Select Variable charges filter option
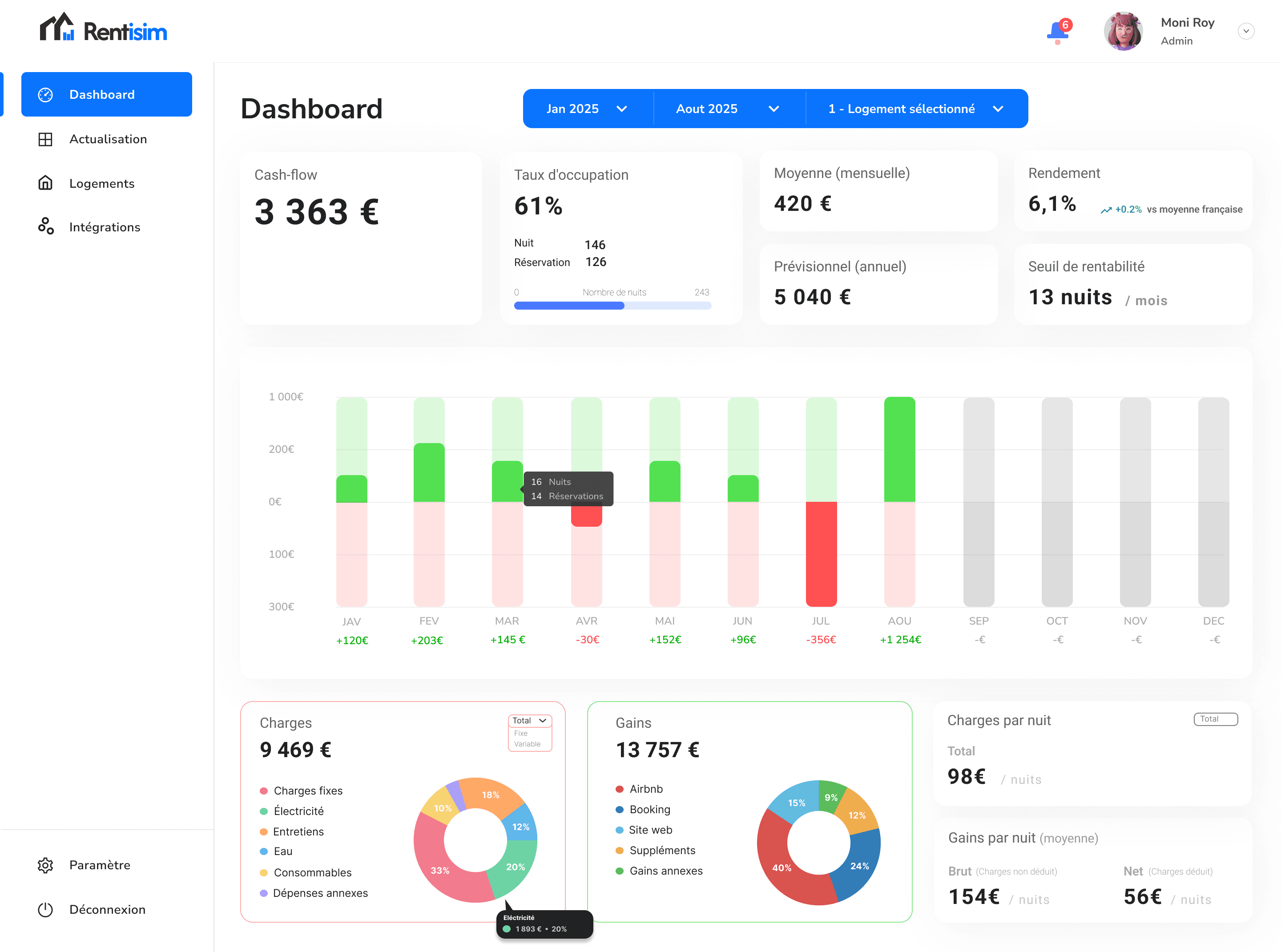This screenshot has width=1281, height=952. tap(527, 744)
